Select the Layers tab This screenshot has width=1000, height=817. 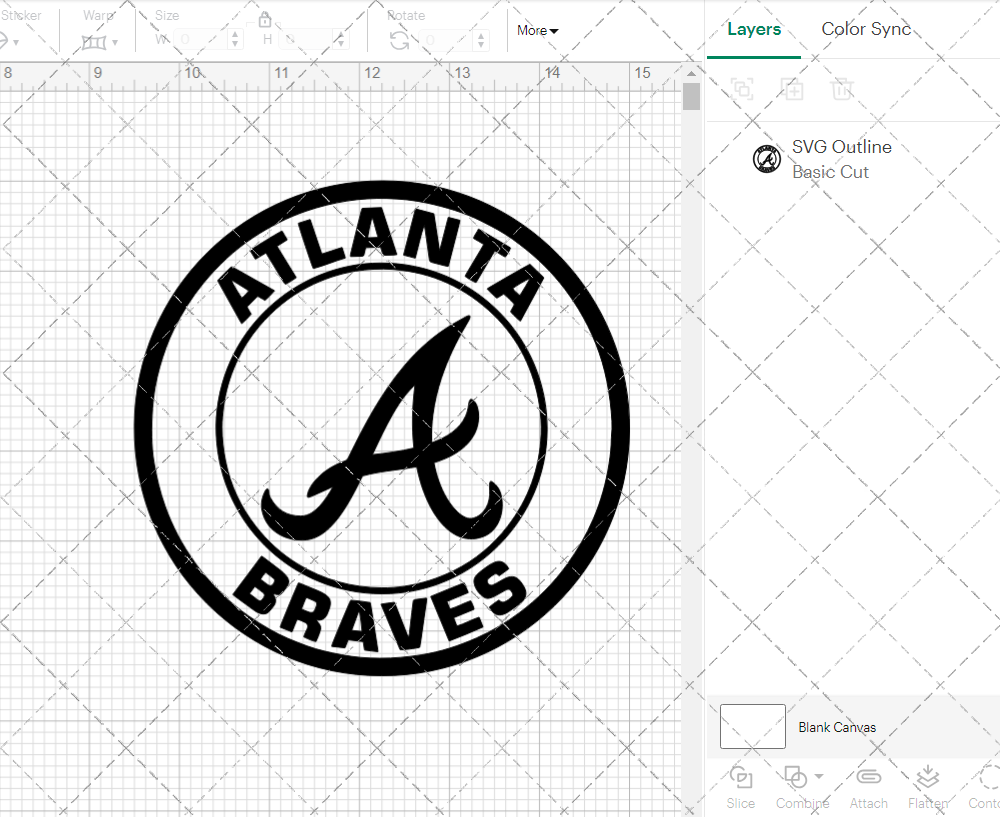tap(754, 29)
